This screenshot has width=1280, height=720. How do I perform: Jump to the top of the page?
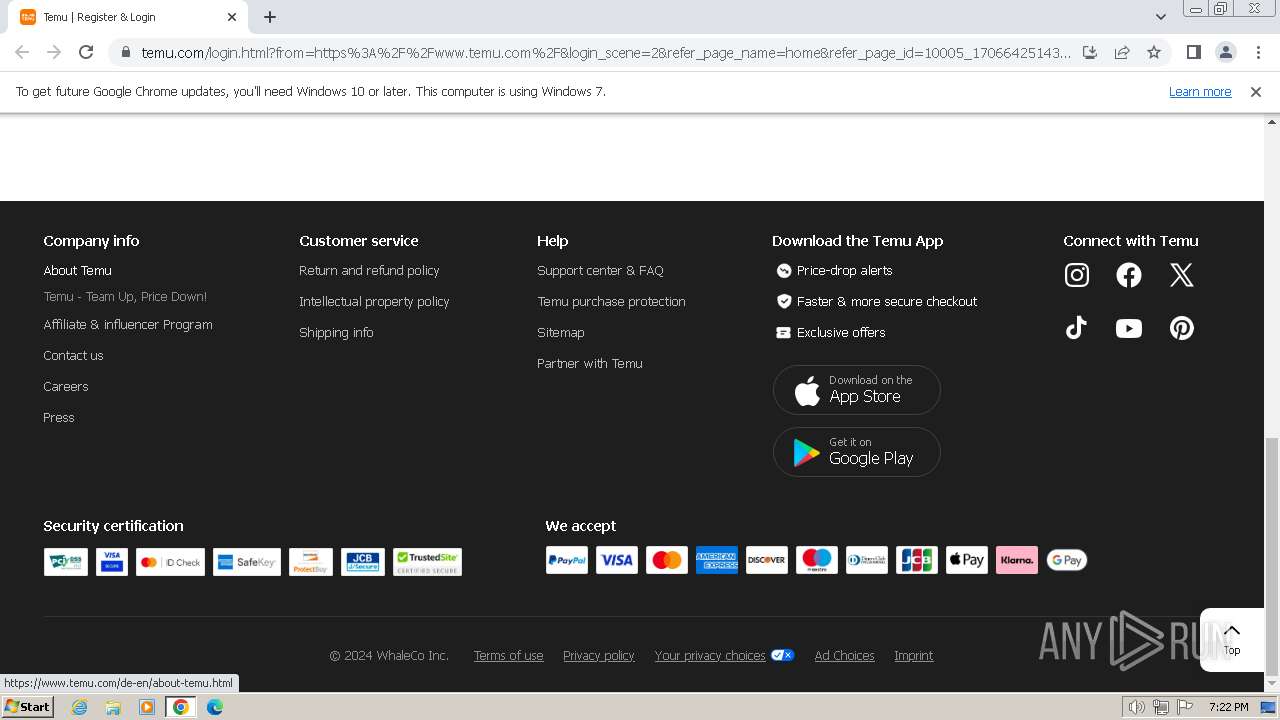click(1232, 639)
